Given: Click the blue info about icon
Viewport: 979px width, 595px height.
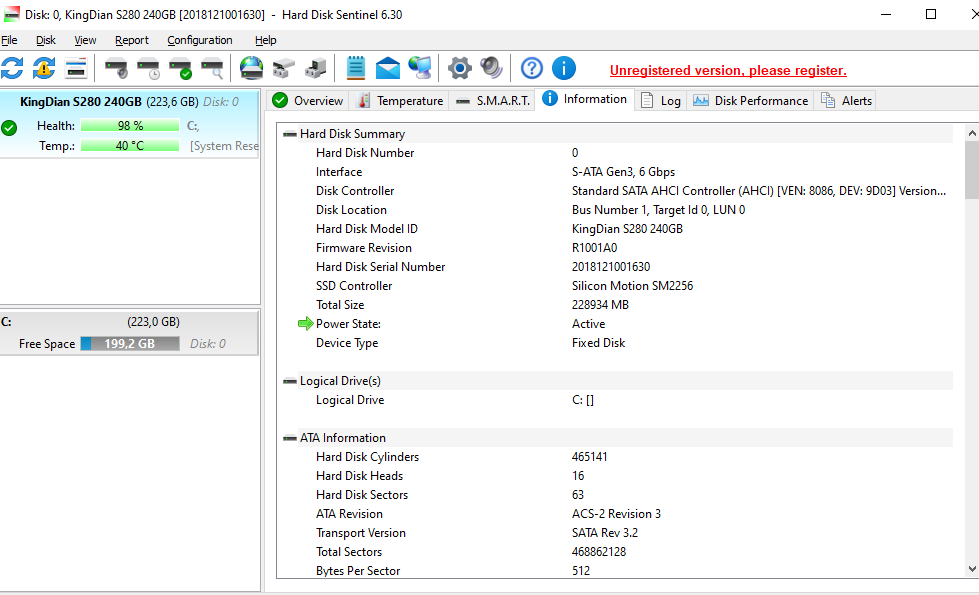Looking at the screenshot, I should point(564,68).
